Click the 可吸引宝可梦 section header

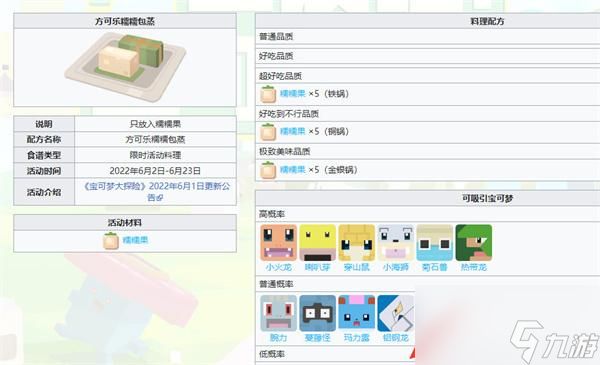(x=428, y=198)
